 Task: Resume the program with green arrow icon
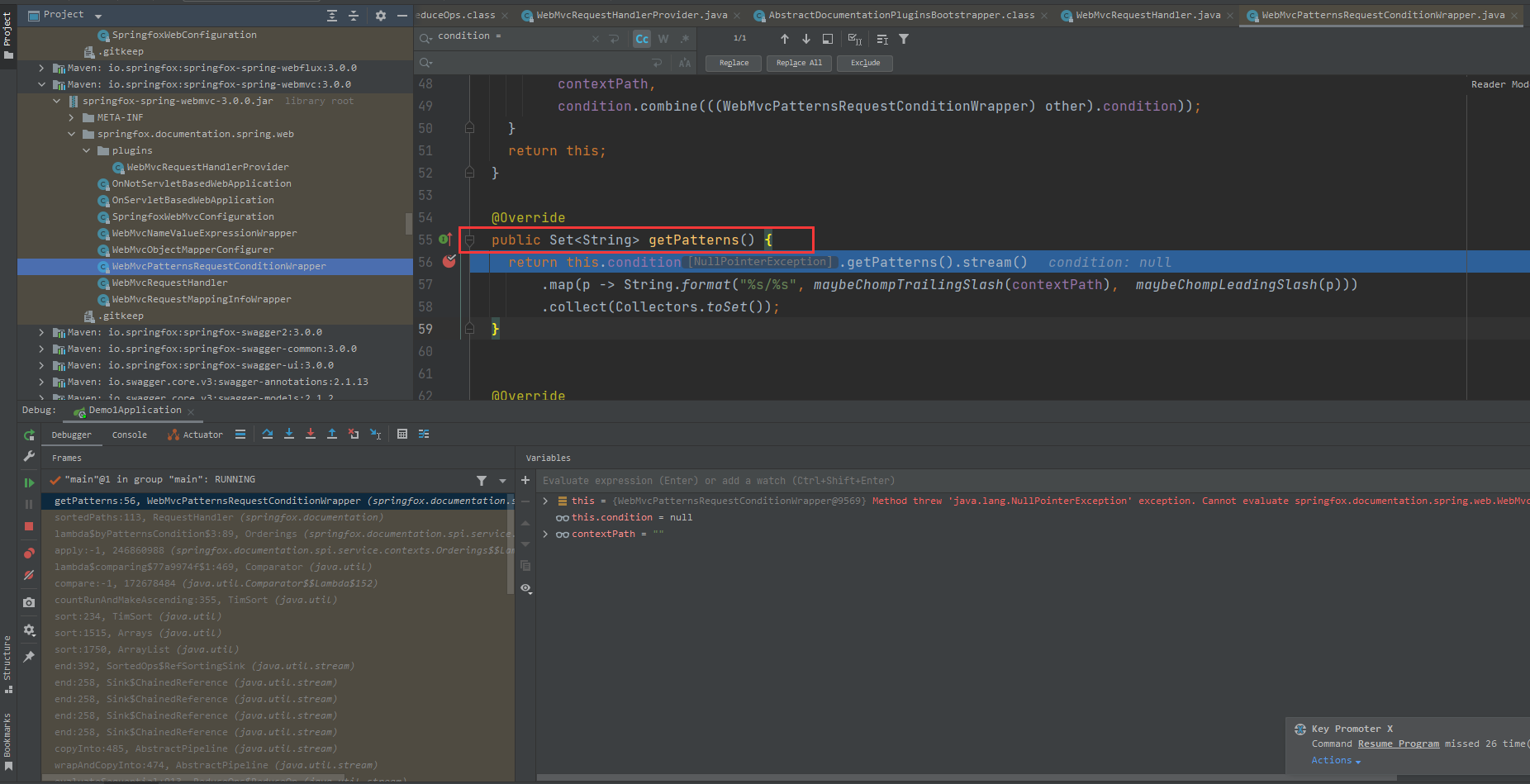point(29,482)
